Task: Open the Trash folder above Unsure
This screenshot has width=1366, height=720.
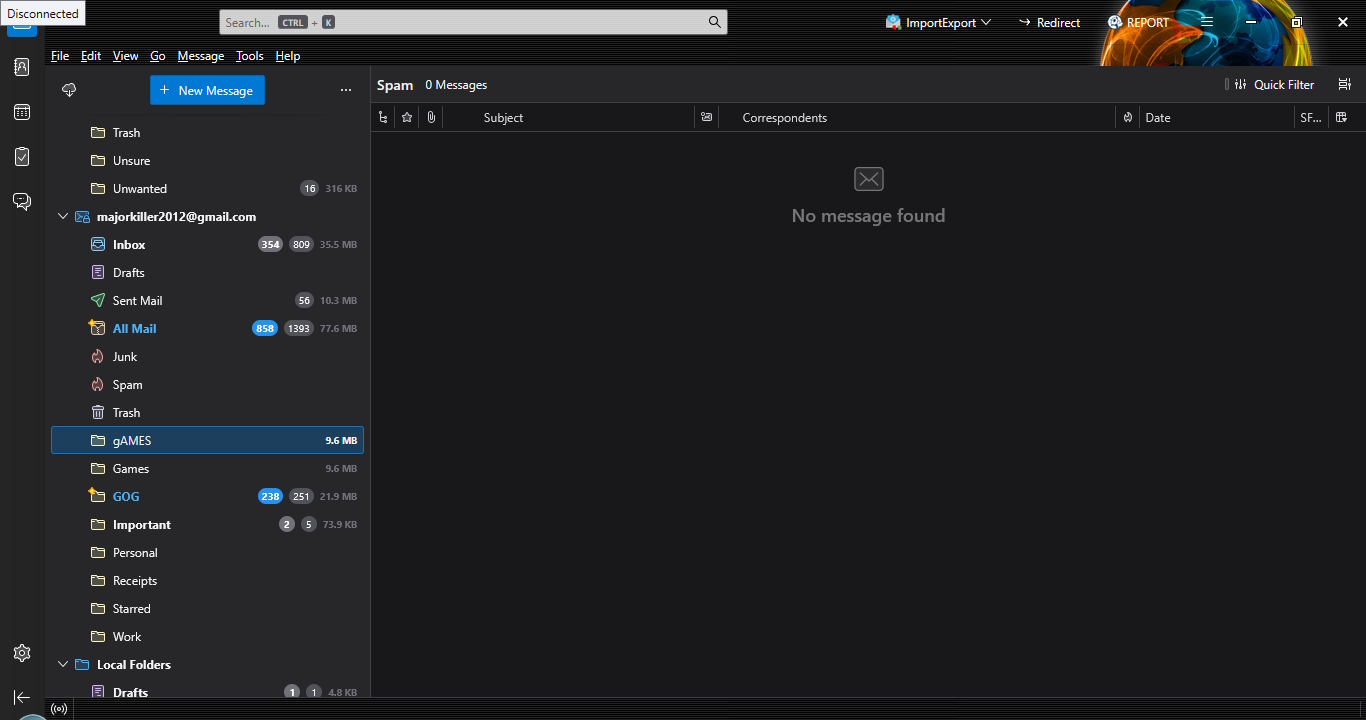Action: tap(207, 133)
